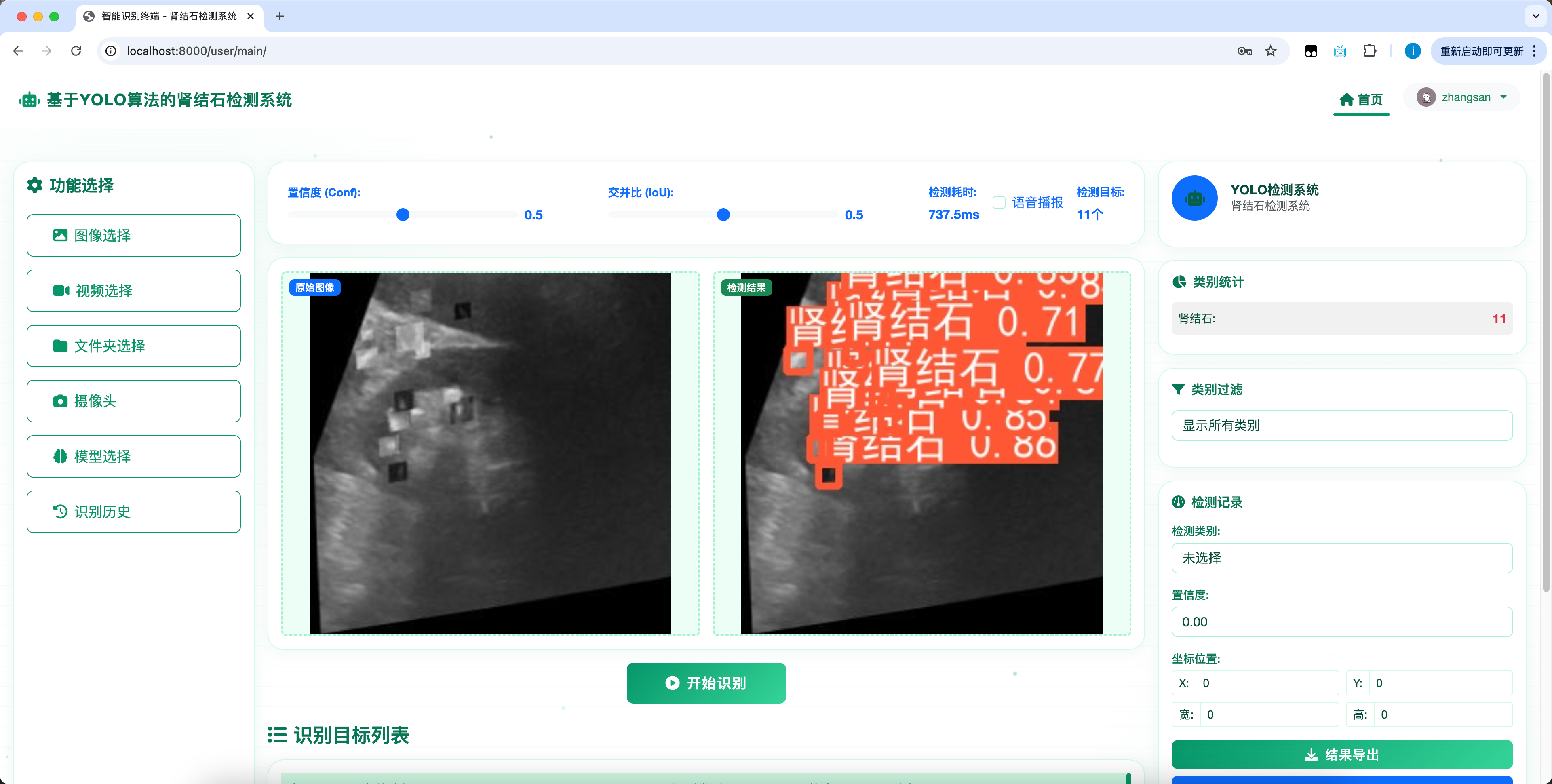The width and height of the screenshot is (1552, 784).
Task: Click the icon beside 检测记录
Action: [x=1178, y=502]
